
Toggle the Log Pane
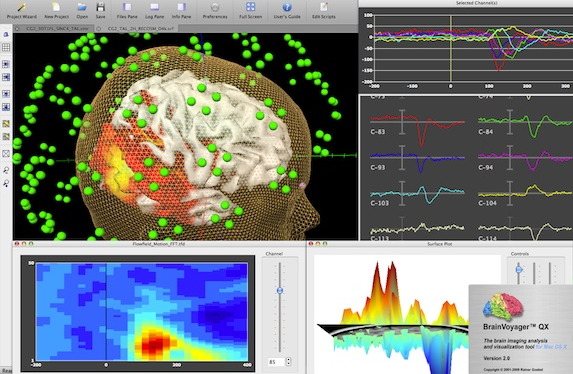pos(154,10)
